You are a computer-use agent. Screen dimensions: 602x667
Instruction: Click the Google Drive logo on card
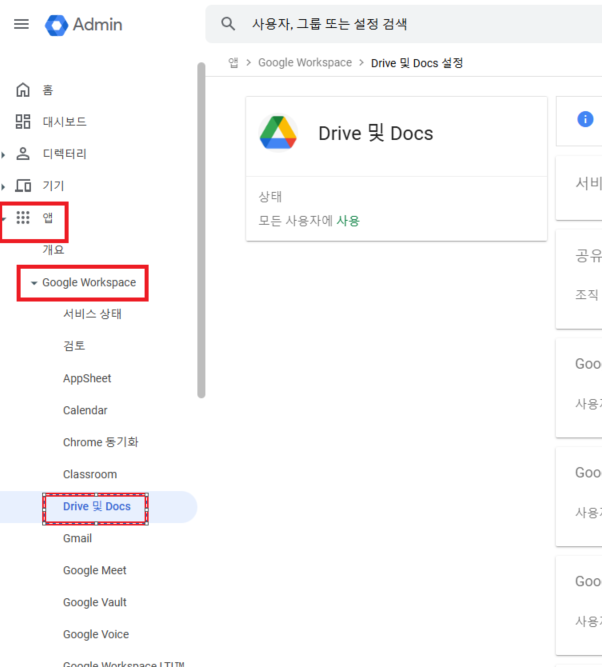coord(278,133)
